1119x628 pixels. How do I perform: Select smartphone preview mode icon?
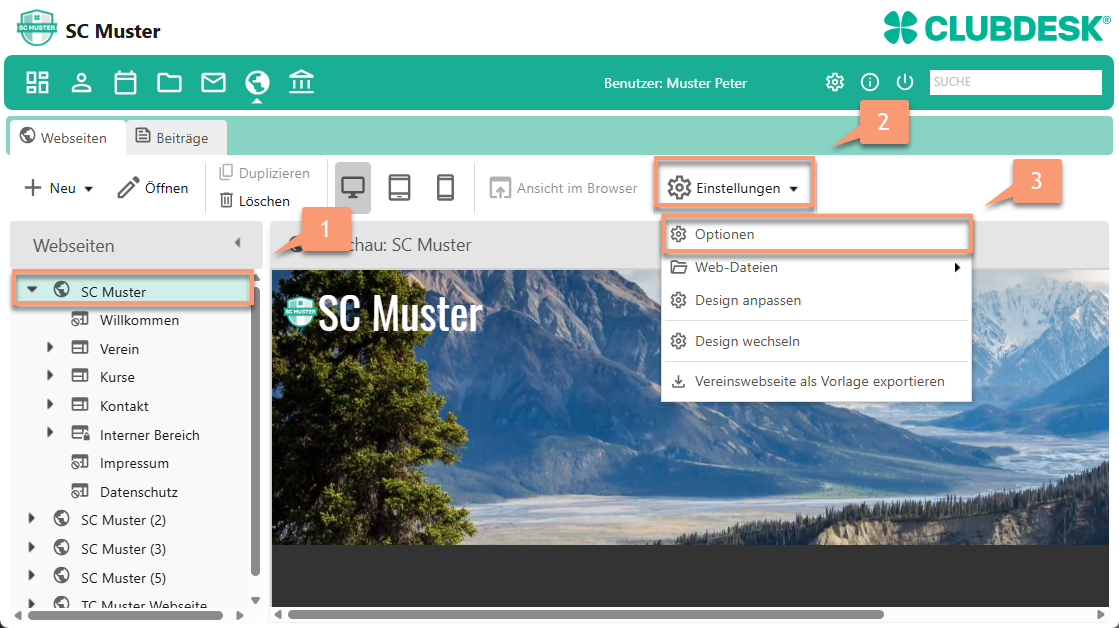pyautogui.click(x=445, y=188)
